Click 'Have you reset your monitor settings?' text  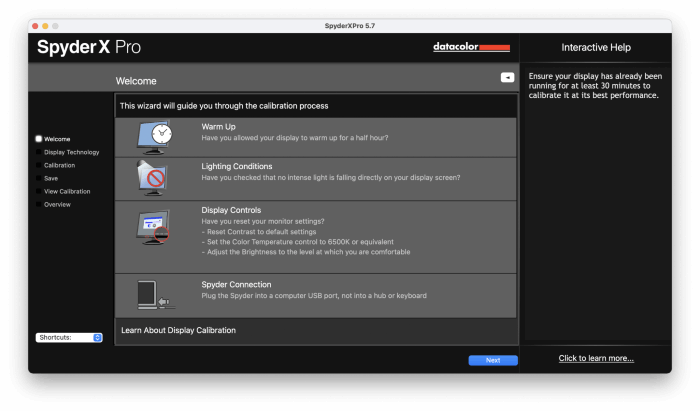coord(263,221)
